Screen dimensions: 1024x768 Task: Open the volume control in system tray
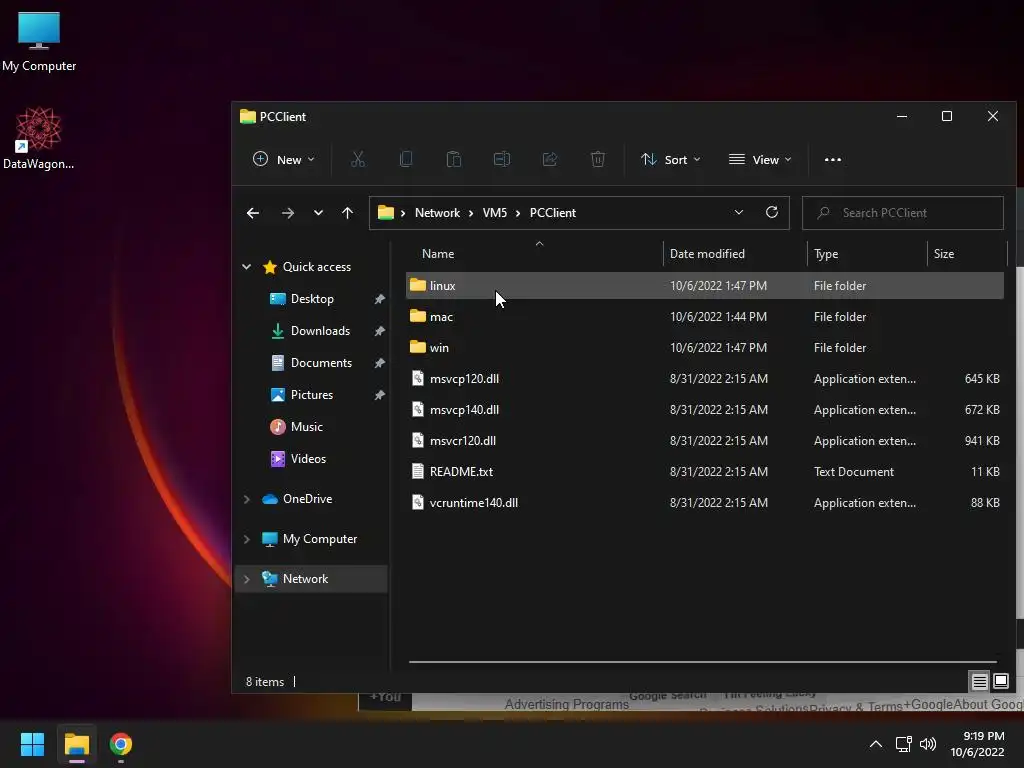(928, 744)
